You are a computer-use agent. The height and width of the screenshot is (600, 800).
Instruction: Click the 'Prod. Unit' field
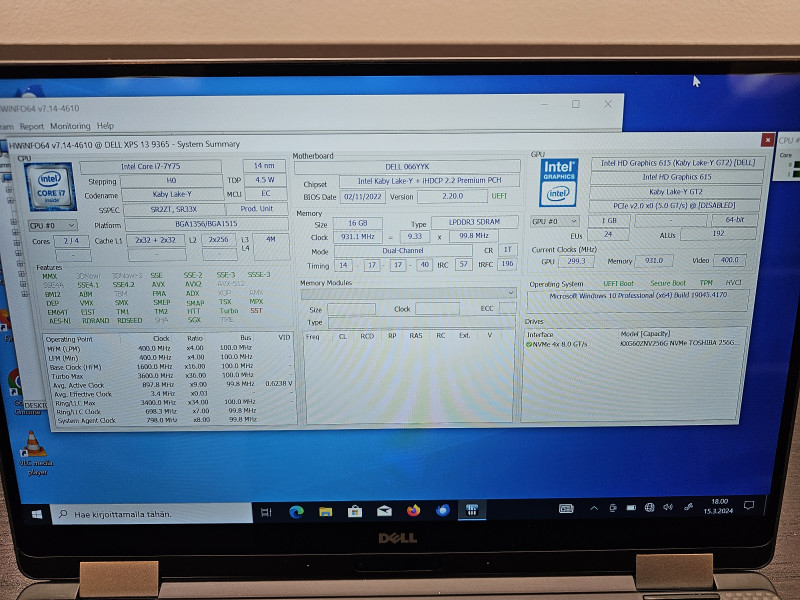pos(257,209)
